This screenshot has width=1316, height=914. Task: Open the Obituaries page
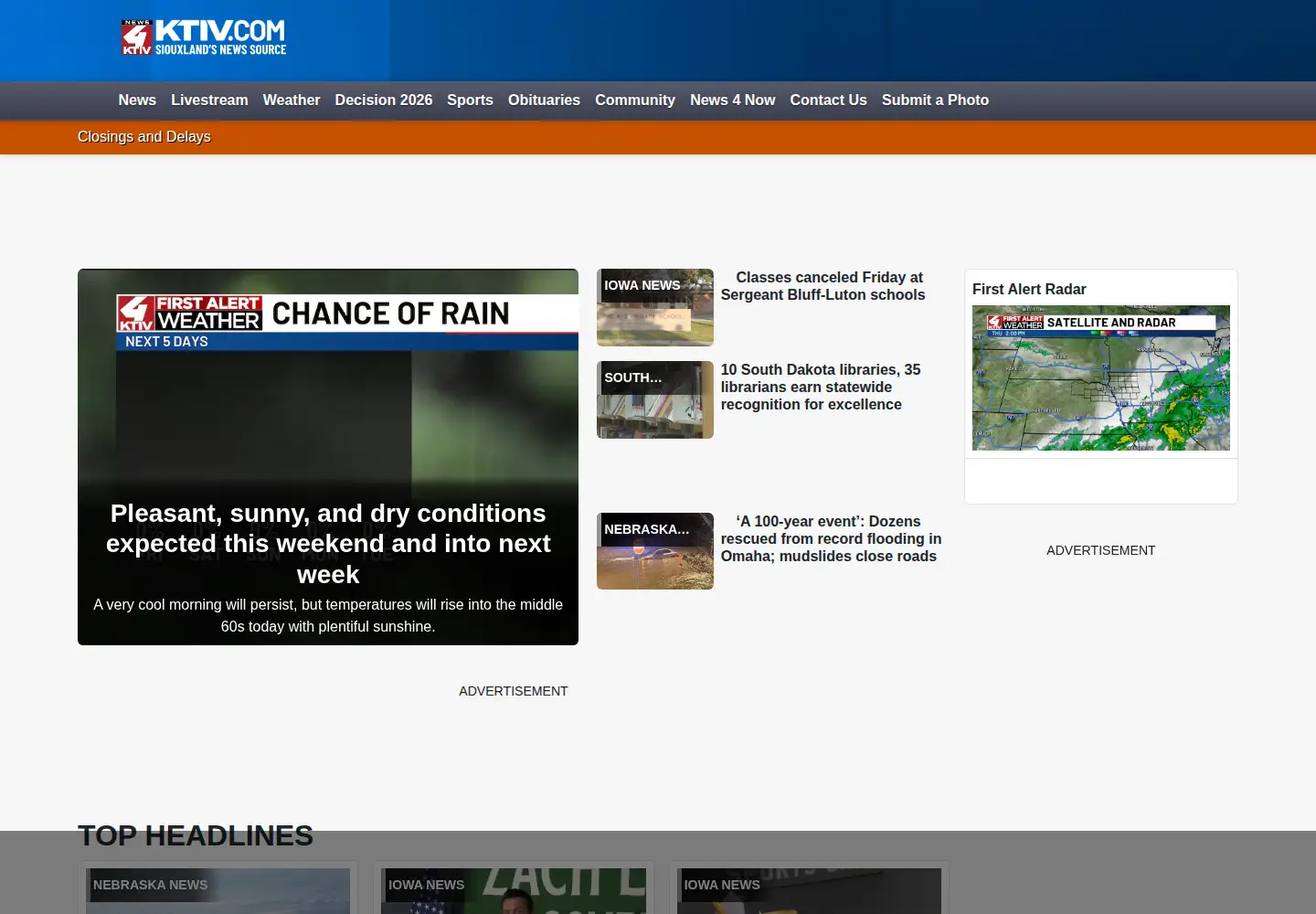click(544, 101)
